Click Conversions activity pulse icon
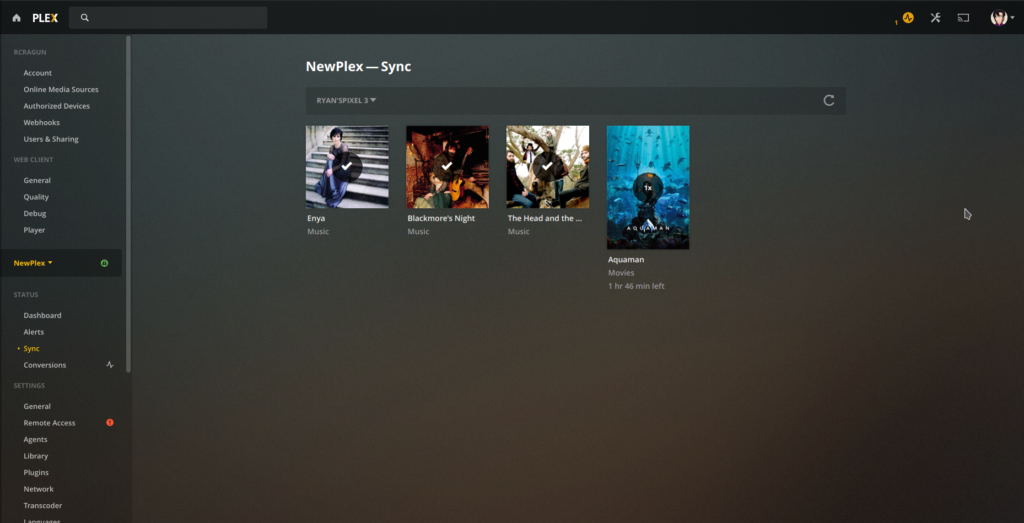 (x=110, y=365)
